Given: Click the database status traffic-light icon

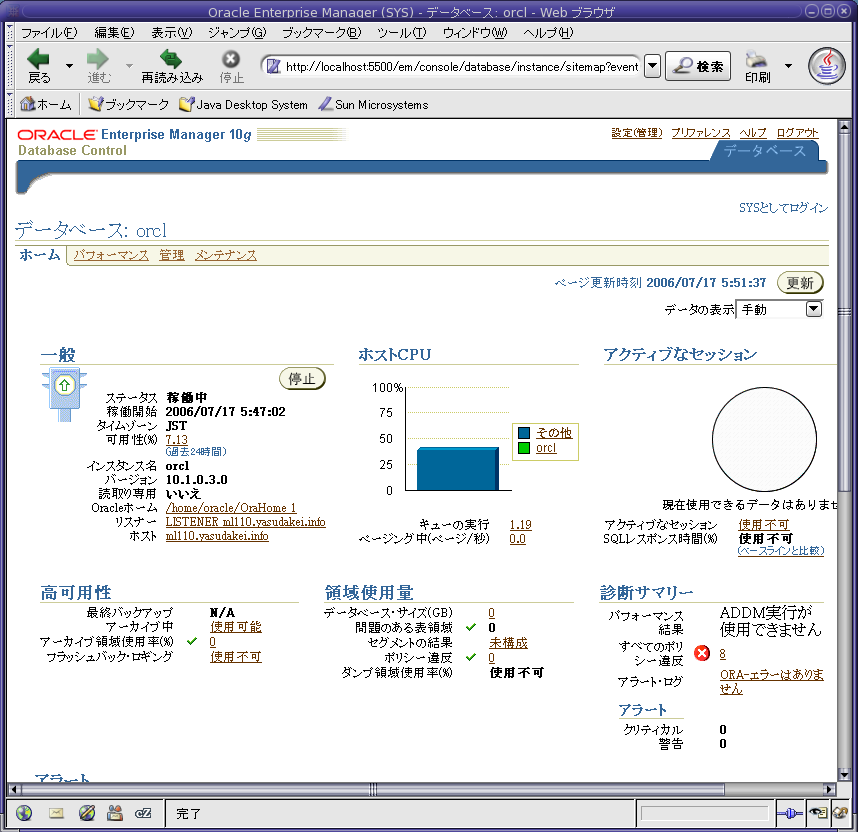Looking at the screenshot, I should [65, 395].
